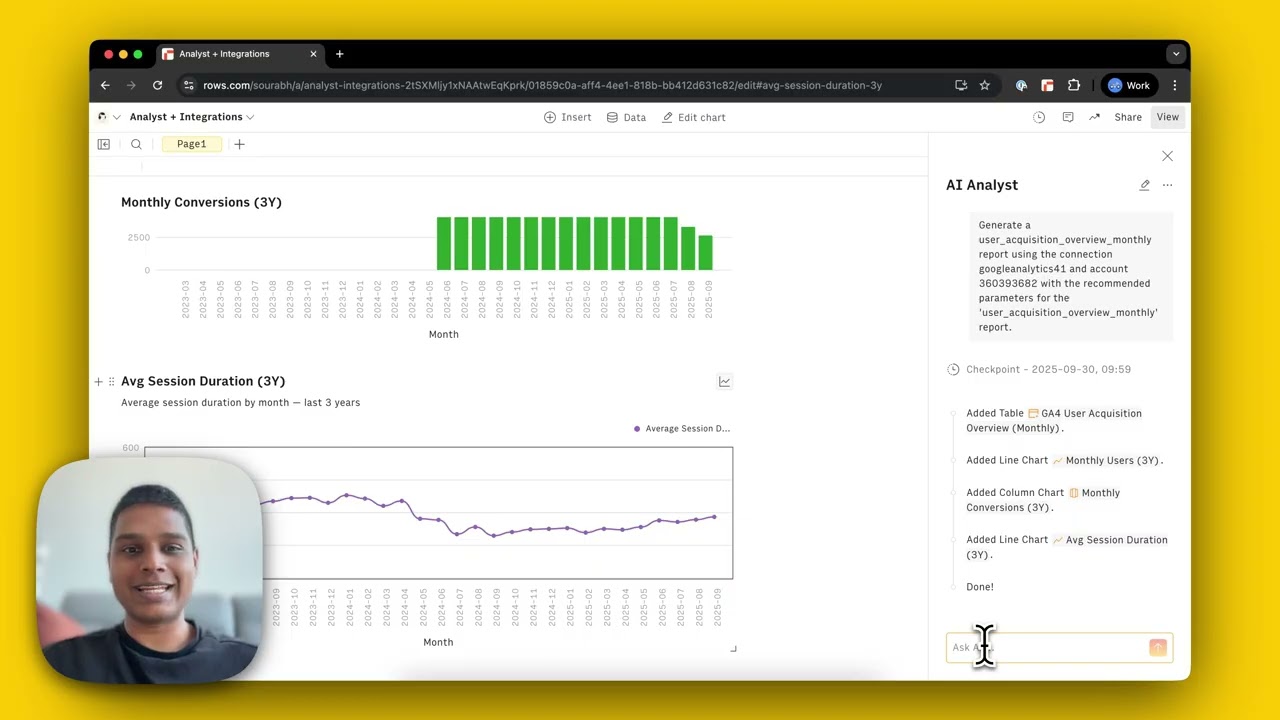
Task: Open the Avg Session Duration (3Y) link in chat
Action: click(x=1067, y=547)
